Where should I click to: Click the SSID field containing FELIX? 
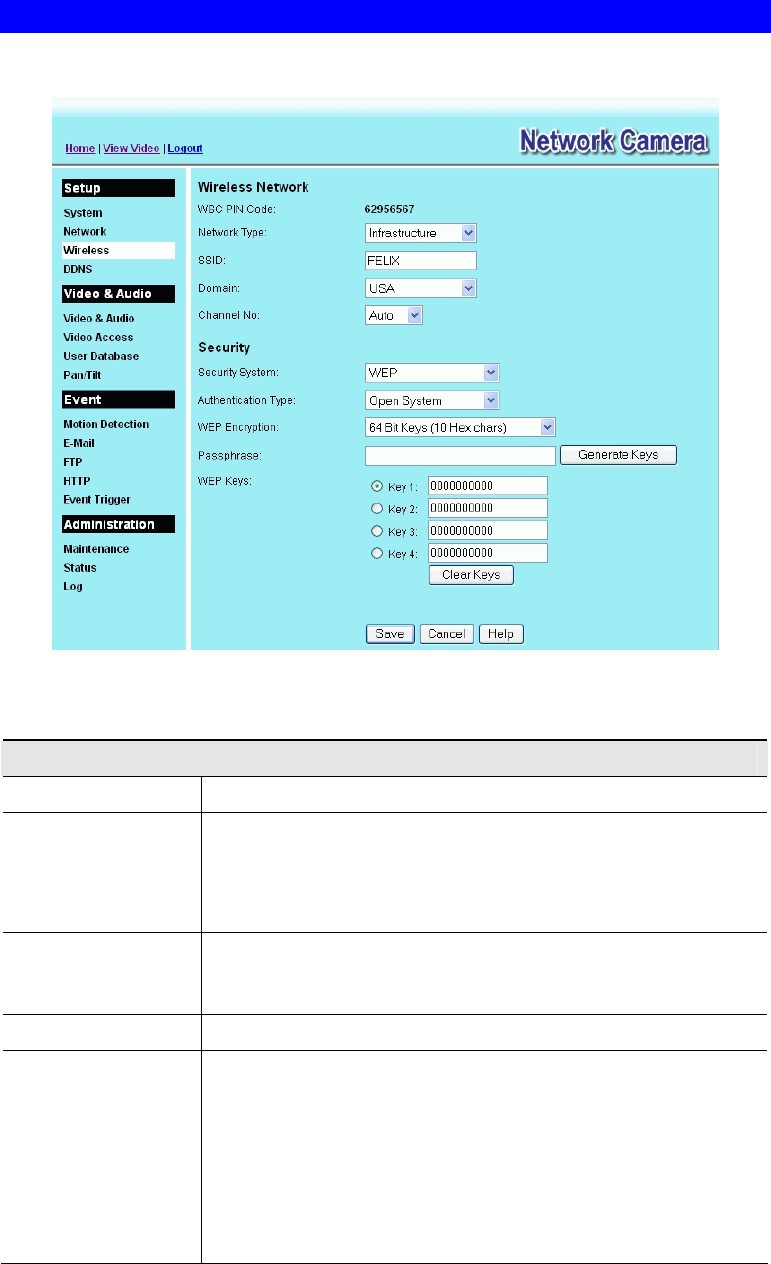tap(421, 261)
